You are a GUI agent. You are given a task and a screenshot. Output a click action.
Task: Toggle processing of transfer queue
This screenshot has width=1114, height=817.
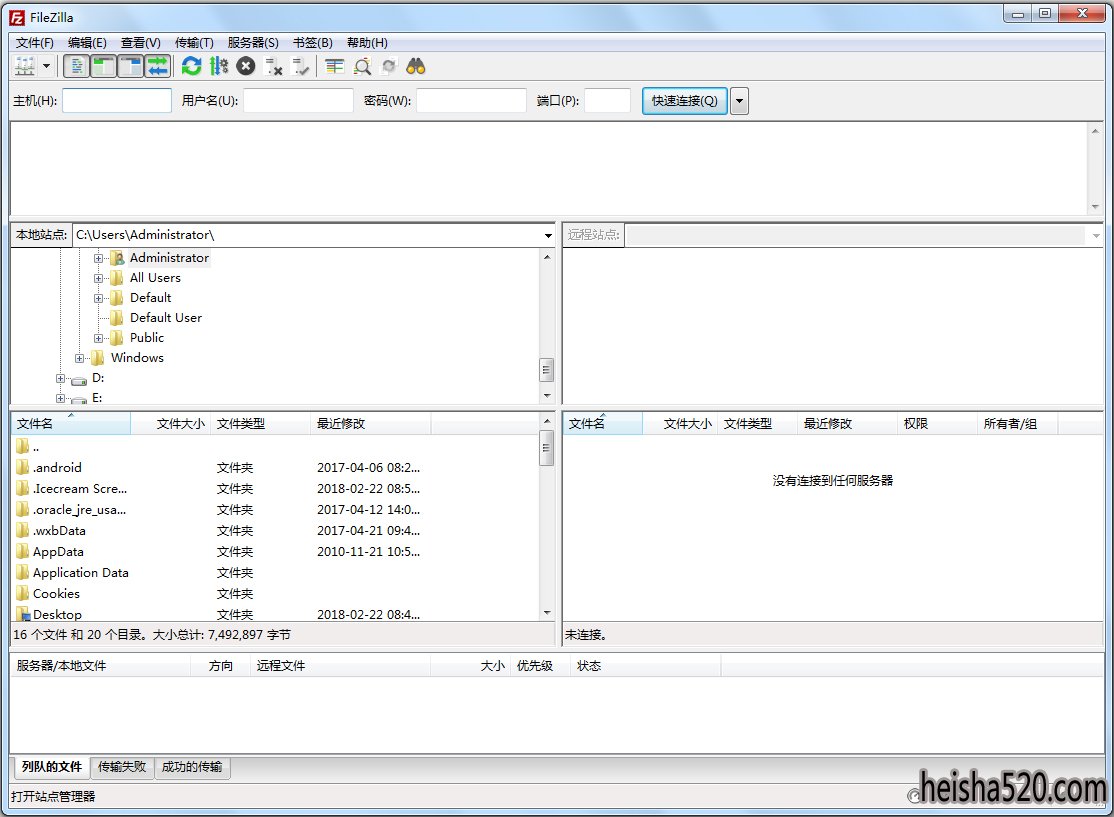pyautogui.click(x=219, y=67)
